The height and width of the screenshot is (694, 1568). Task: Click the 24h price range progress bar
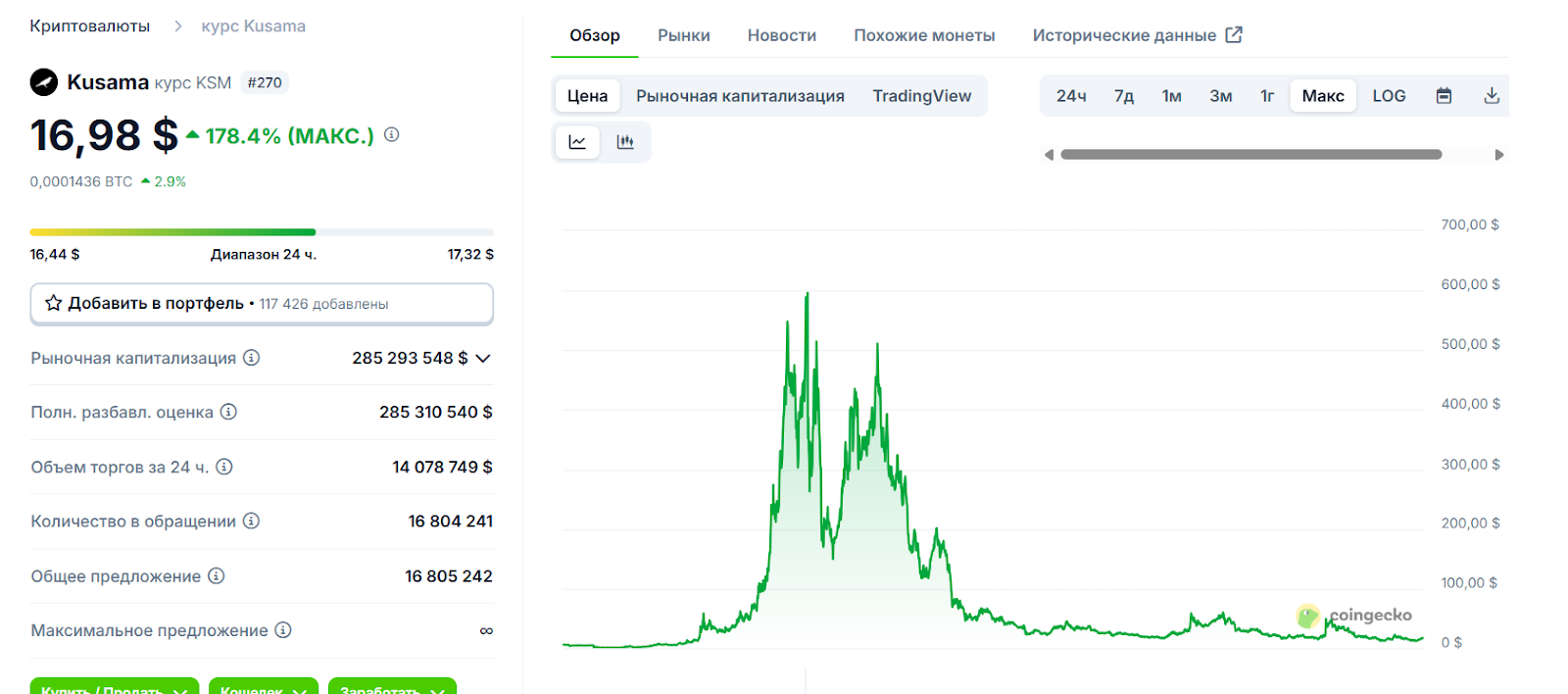262,232
